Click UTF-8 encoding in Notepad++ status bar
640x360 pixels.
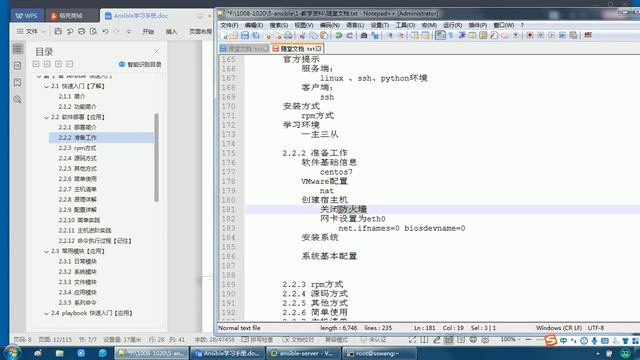click(596, 328)
